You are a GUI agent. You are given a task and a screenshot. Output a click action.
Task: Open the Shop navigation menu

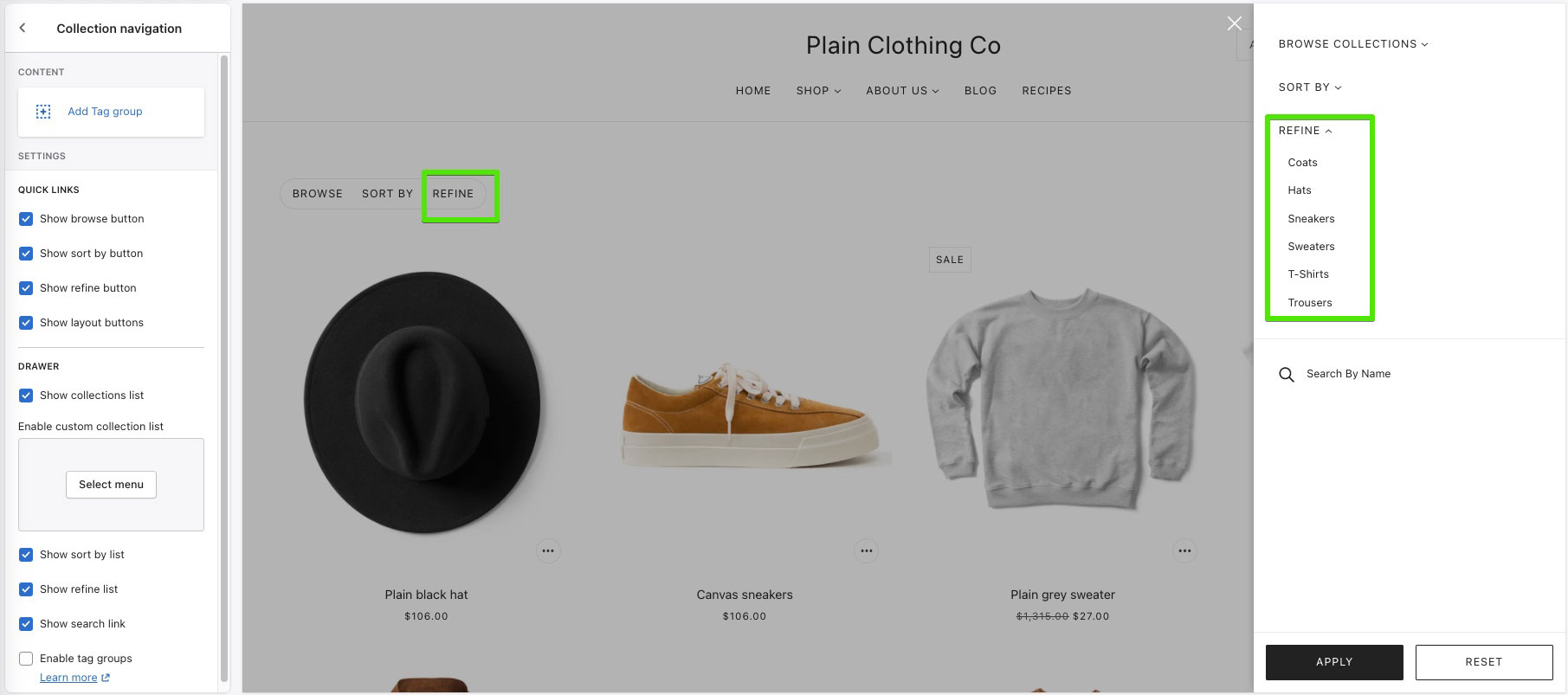(x=819, y=91)
